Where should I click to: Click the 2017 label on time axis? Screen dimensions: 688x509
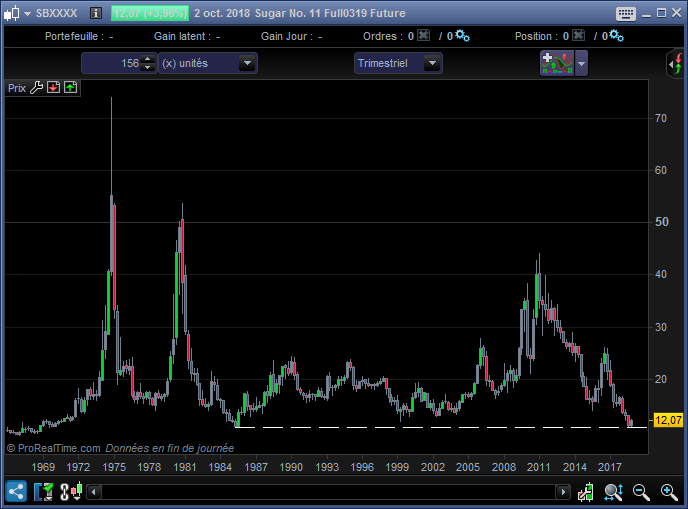point(609,467)
